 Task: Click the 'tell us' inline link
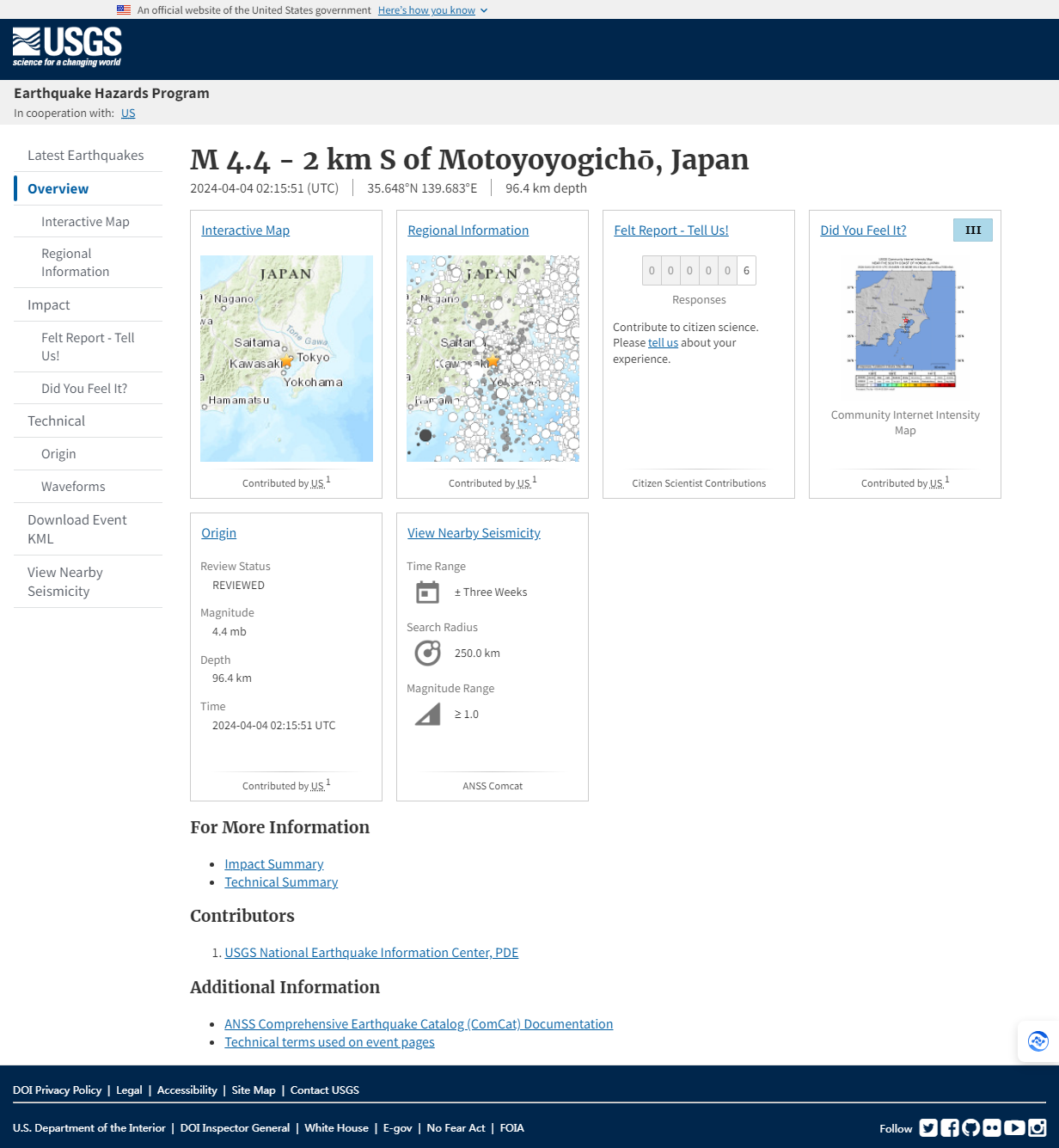pyautogui.click(x=663, y=342)
